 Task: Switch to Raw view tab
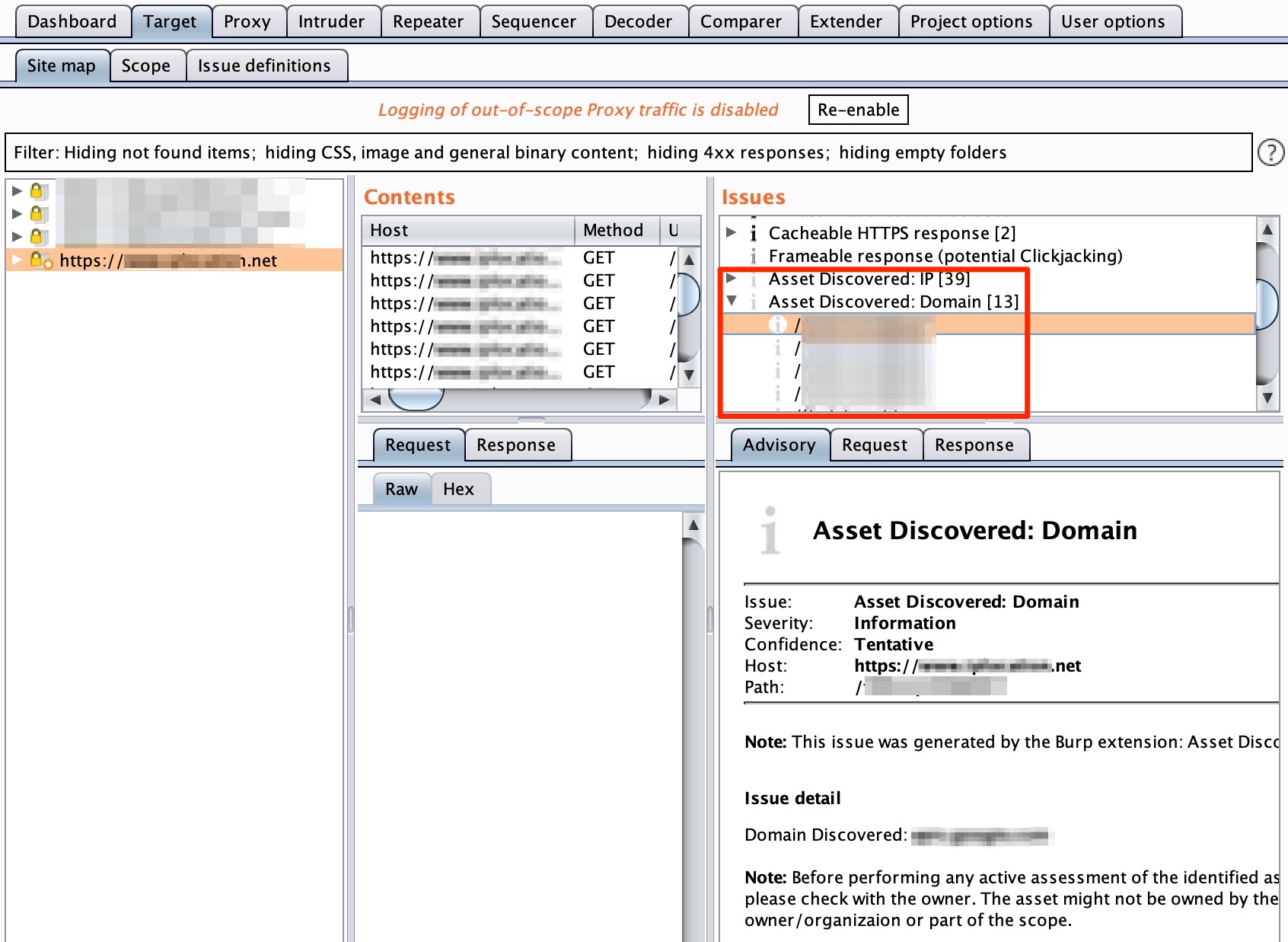tap(401, 489)
